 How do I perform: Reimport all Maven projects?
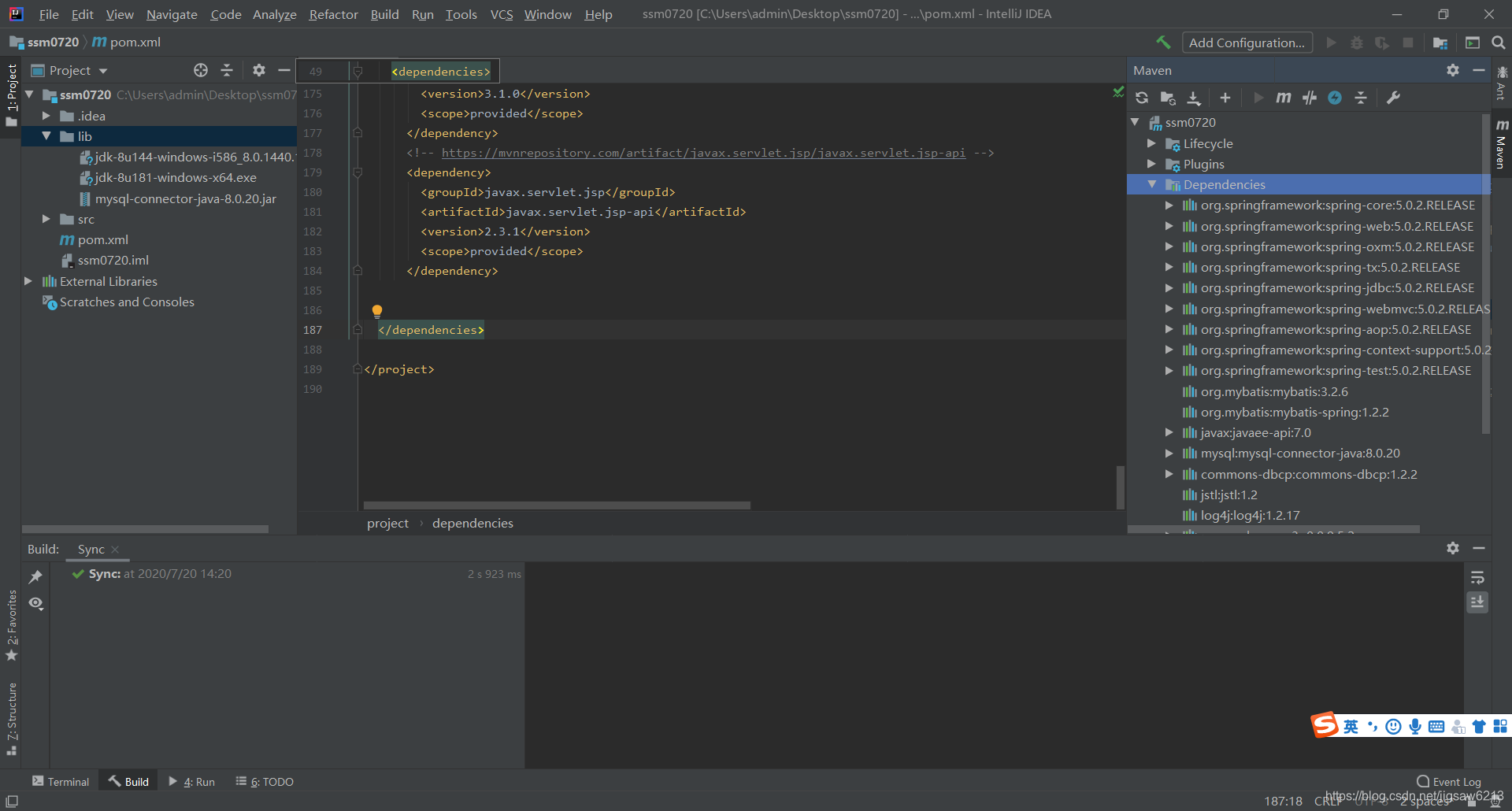click(x=1142, y=98)
